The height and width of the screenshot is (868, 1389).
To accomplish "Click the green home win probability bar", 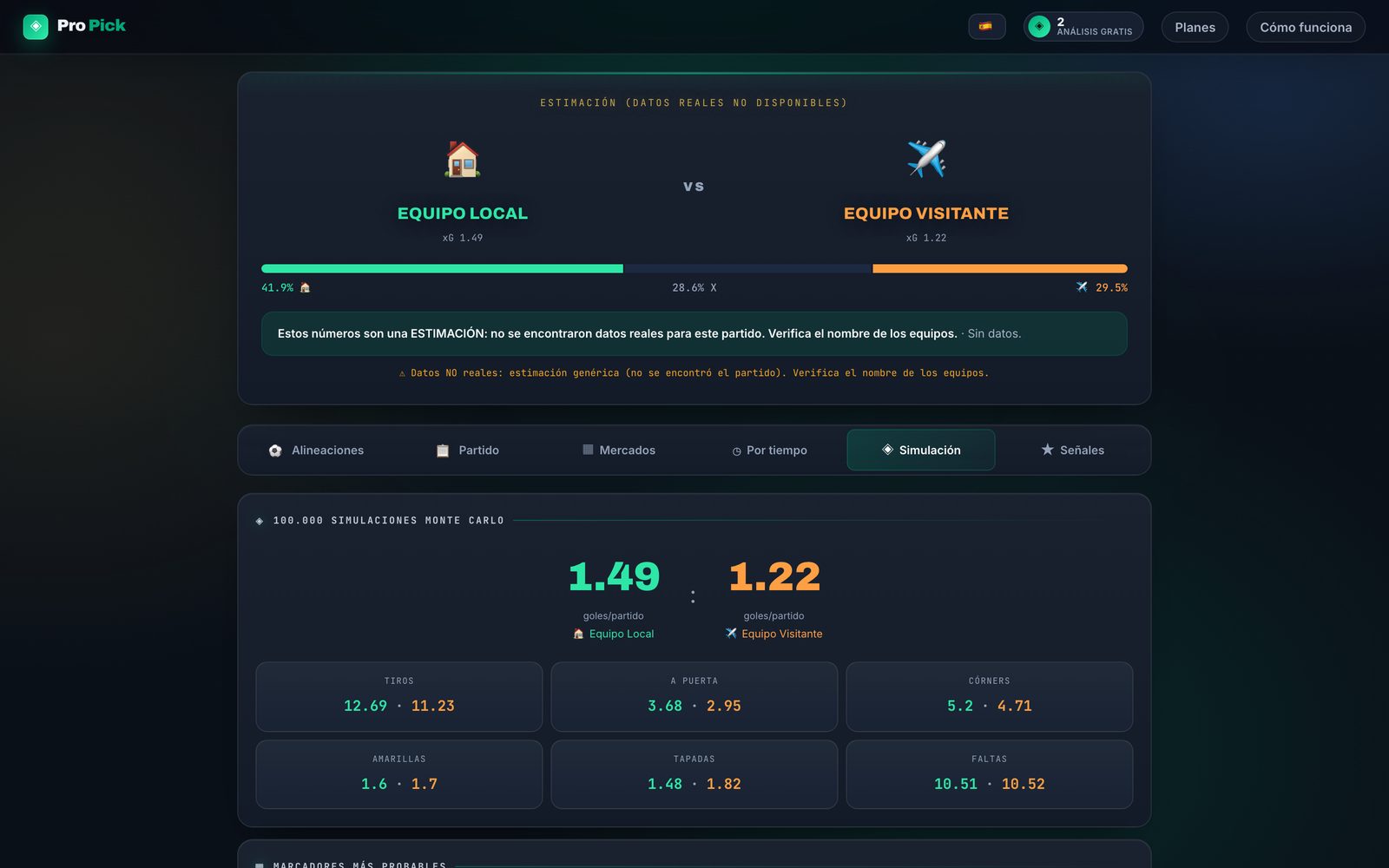I will (442, 269).
